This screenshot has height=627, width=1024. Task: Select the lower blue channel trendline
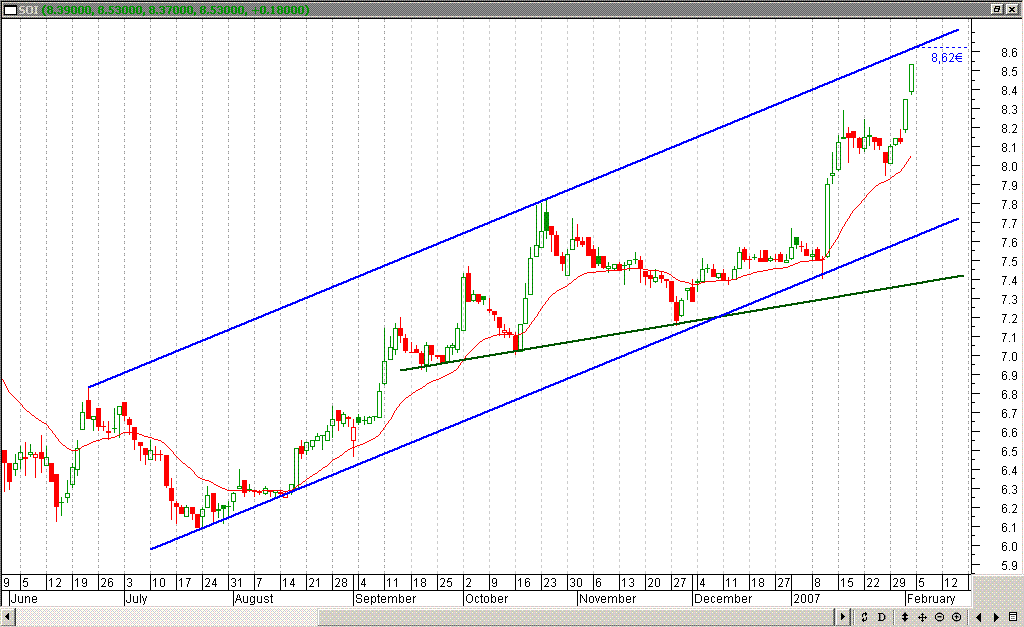(x=555, y=385)
